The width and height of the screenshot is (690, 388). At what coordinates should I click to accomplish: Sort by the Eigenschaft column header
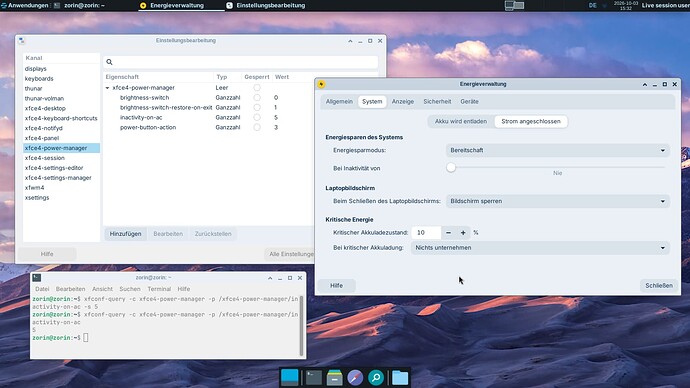click(158, 77)
